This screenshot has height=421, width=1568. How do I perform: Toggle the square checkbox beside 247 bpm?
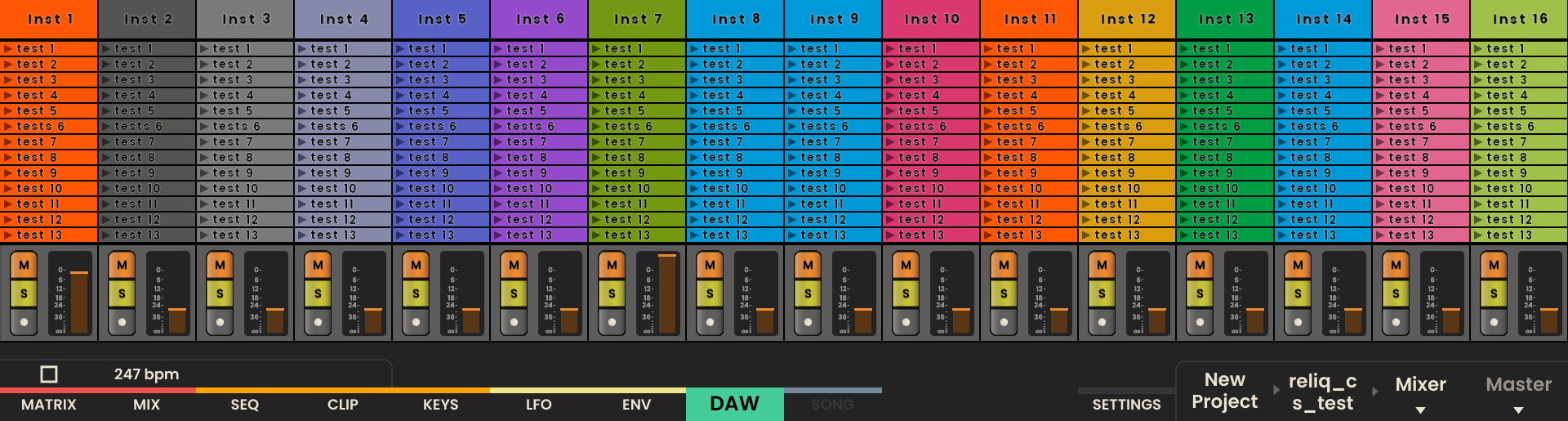(x=49, y=374)
